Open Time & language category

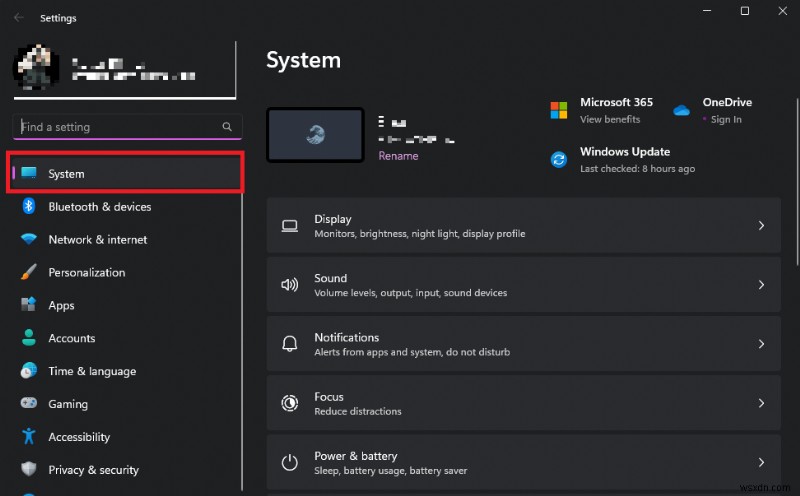click(x=126, y=371)
